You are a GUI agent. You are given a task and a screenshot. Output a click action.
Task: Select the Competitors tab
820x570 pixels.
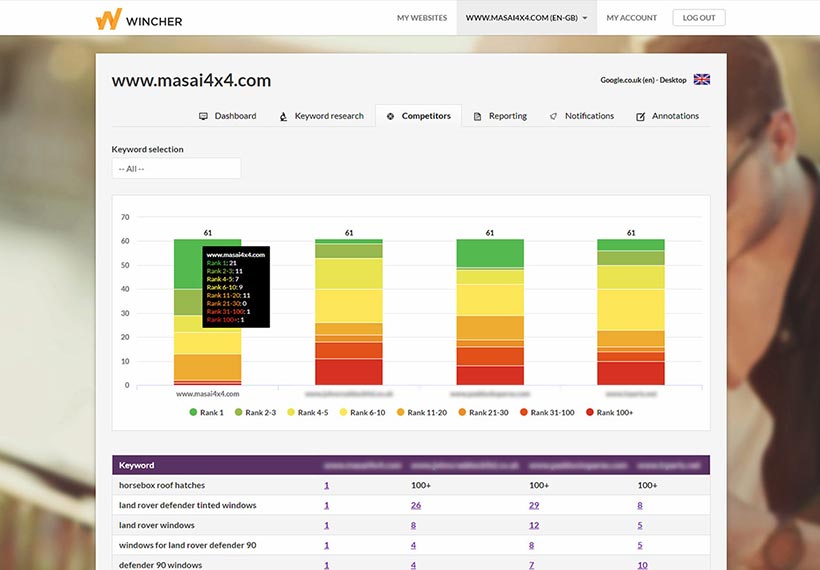[x=418, y=116]
